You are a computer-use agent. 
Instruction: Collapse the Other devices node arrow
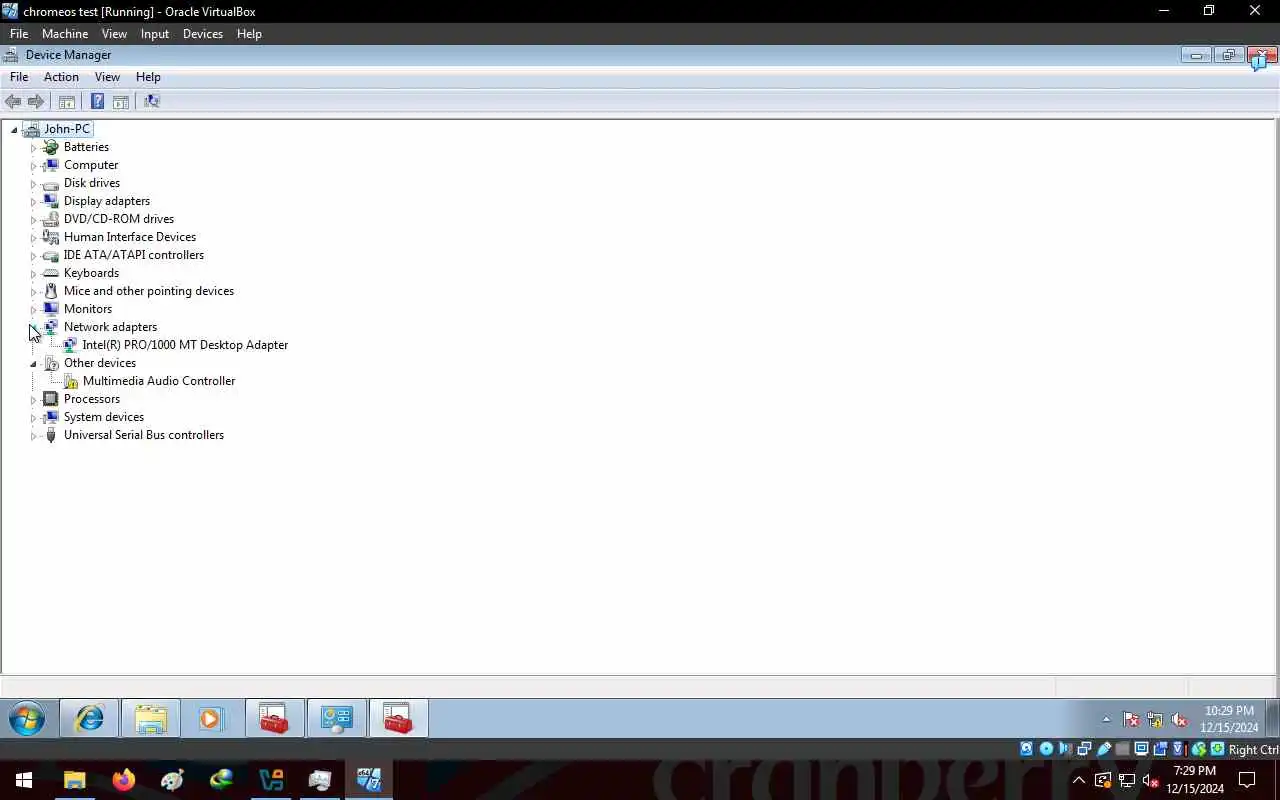pyautogui.click(x=33, y=364)
